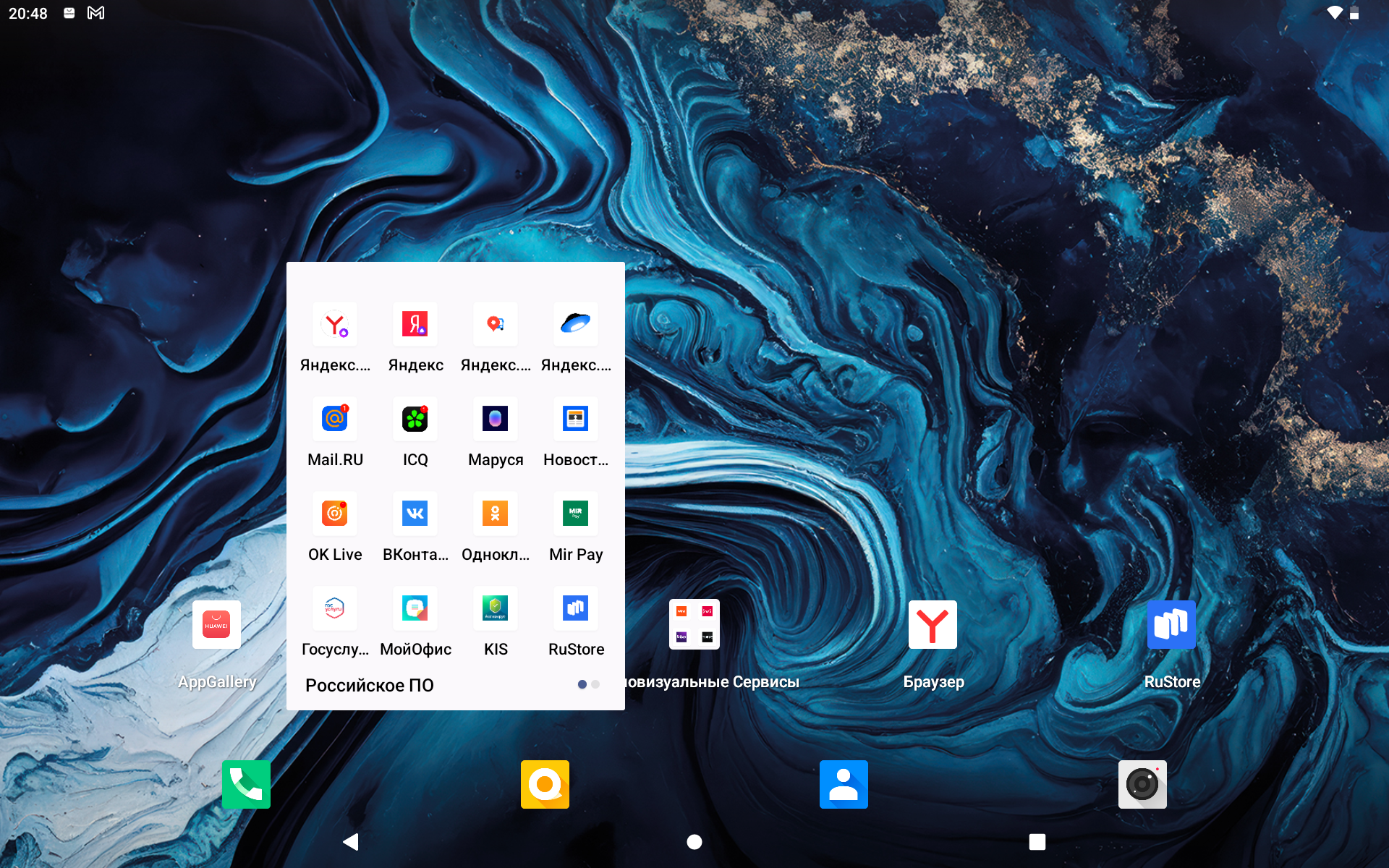Open the Маруся assistant app
The image size is (1389, 868).
coord(496,419)
